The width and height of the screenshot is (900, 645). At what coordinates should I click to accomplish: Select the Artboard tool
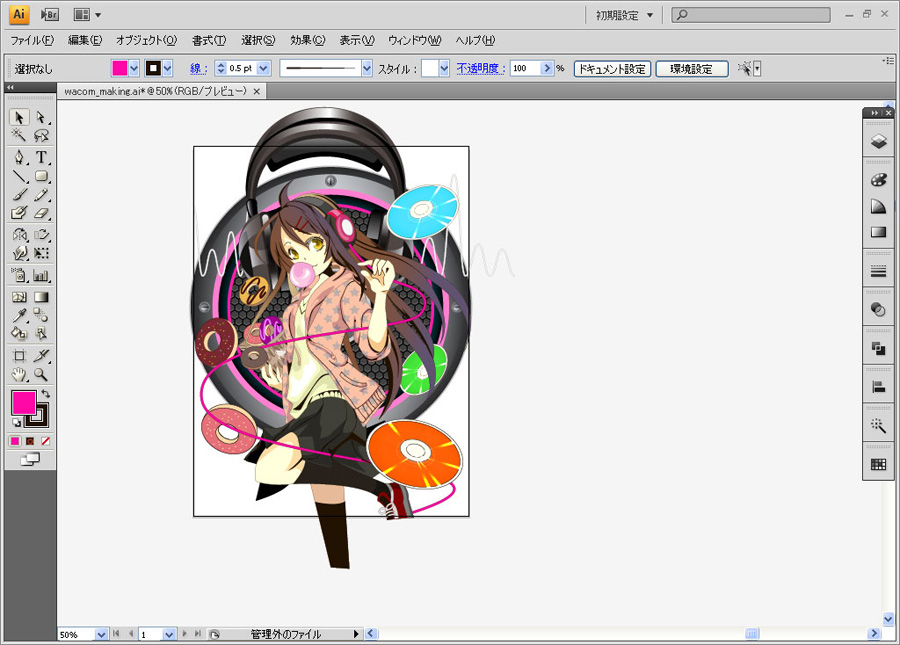coord(19,356)
